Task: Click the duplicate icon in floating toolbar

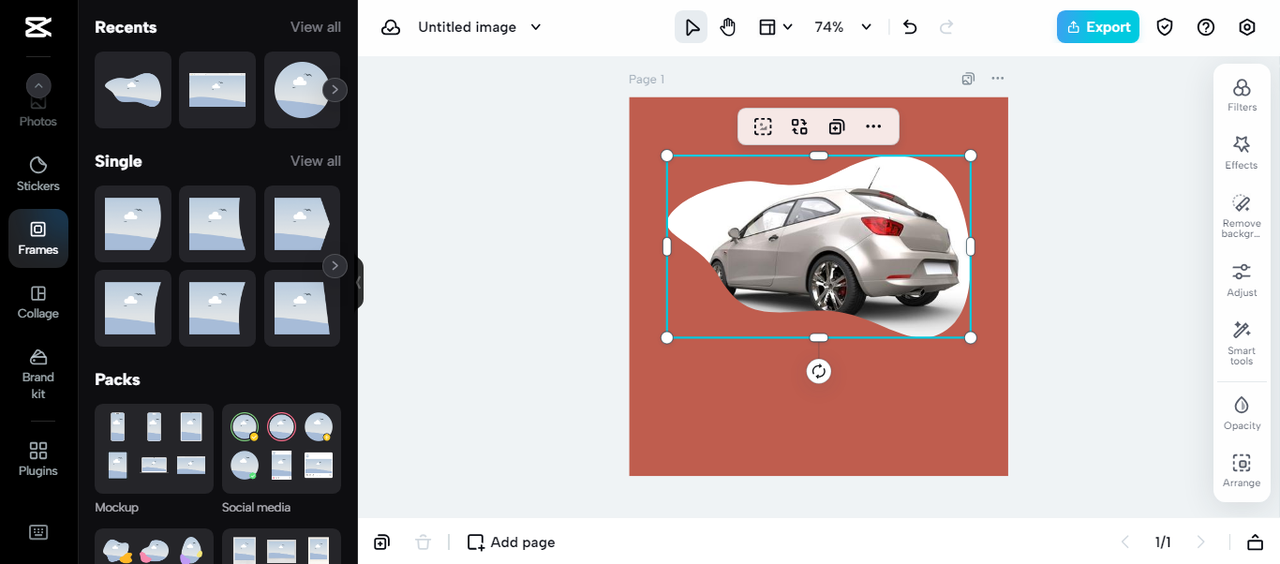Action: tap(836, 126)
